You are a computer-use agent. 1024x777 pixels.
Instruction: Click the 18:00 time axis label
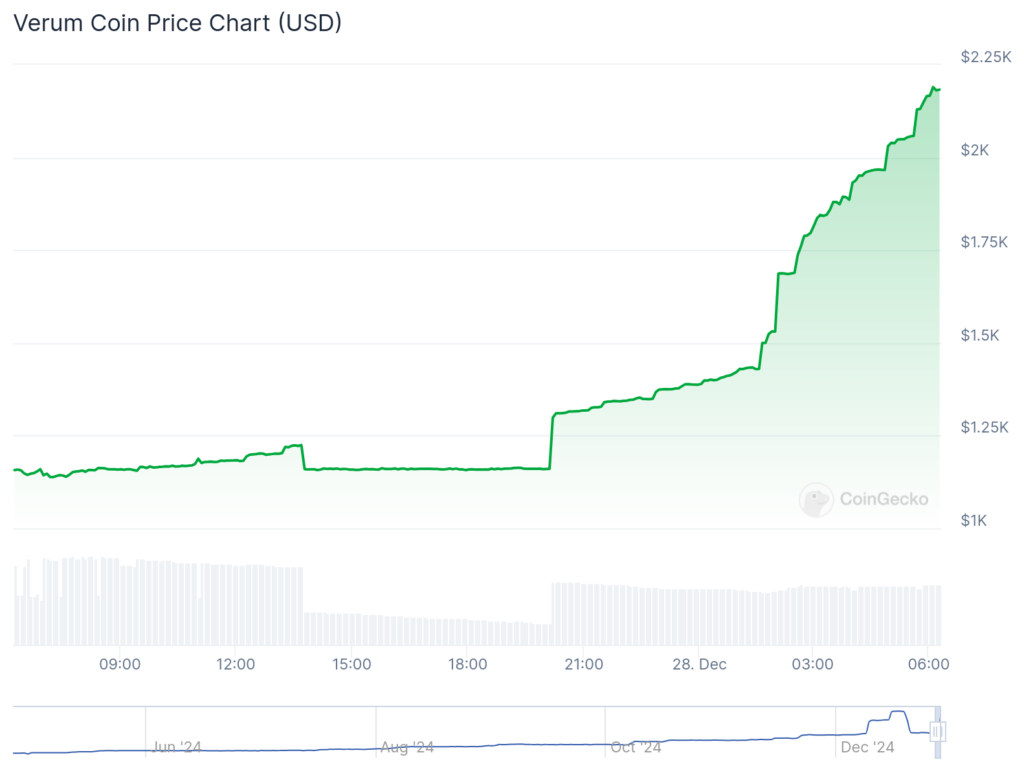tap(468, 664)
